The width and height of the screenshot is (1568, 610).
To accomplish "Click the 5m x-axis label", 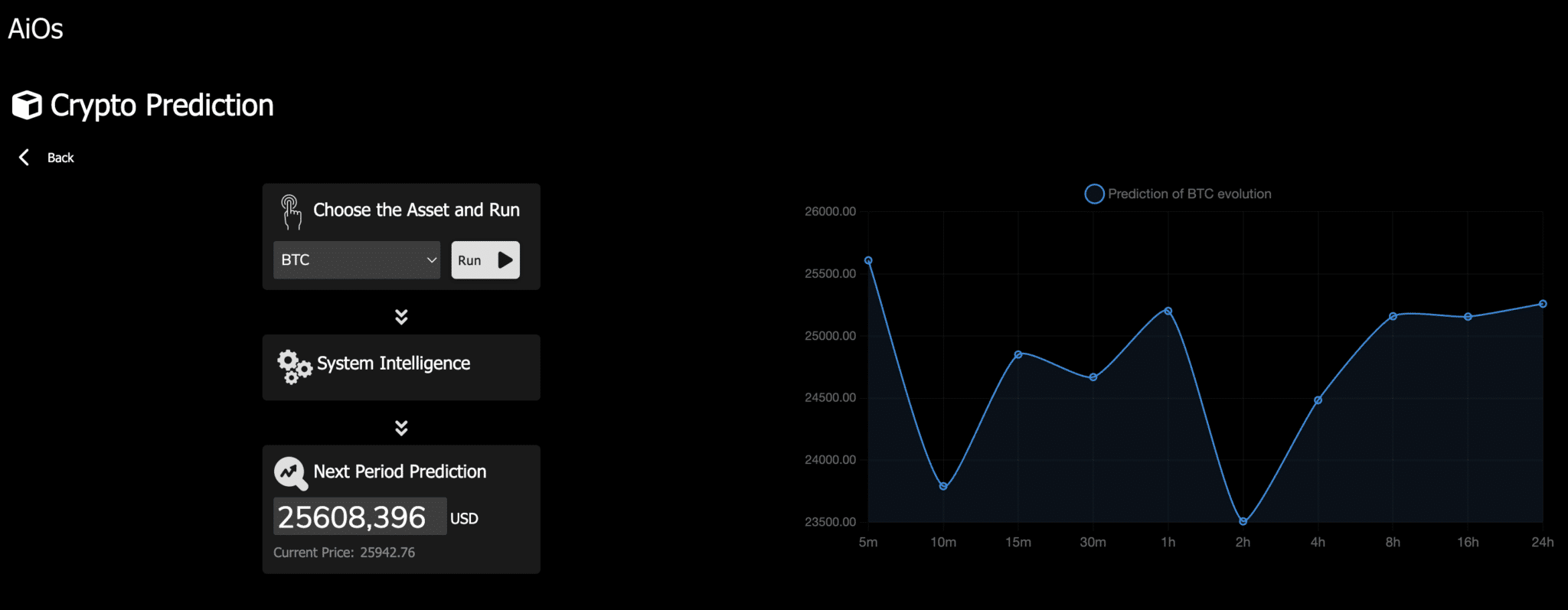I will point(868,543).
